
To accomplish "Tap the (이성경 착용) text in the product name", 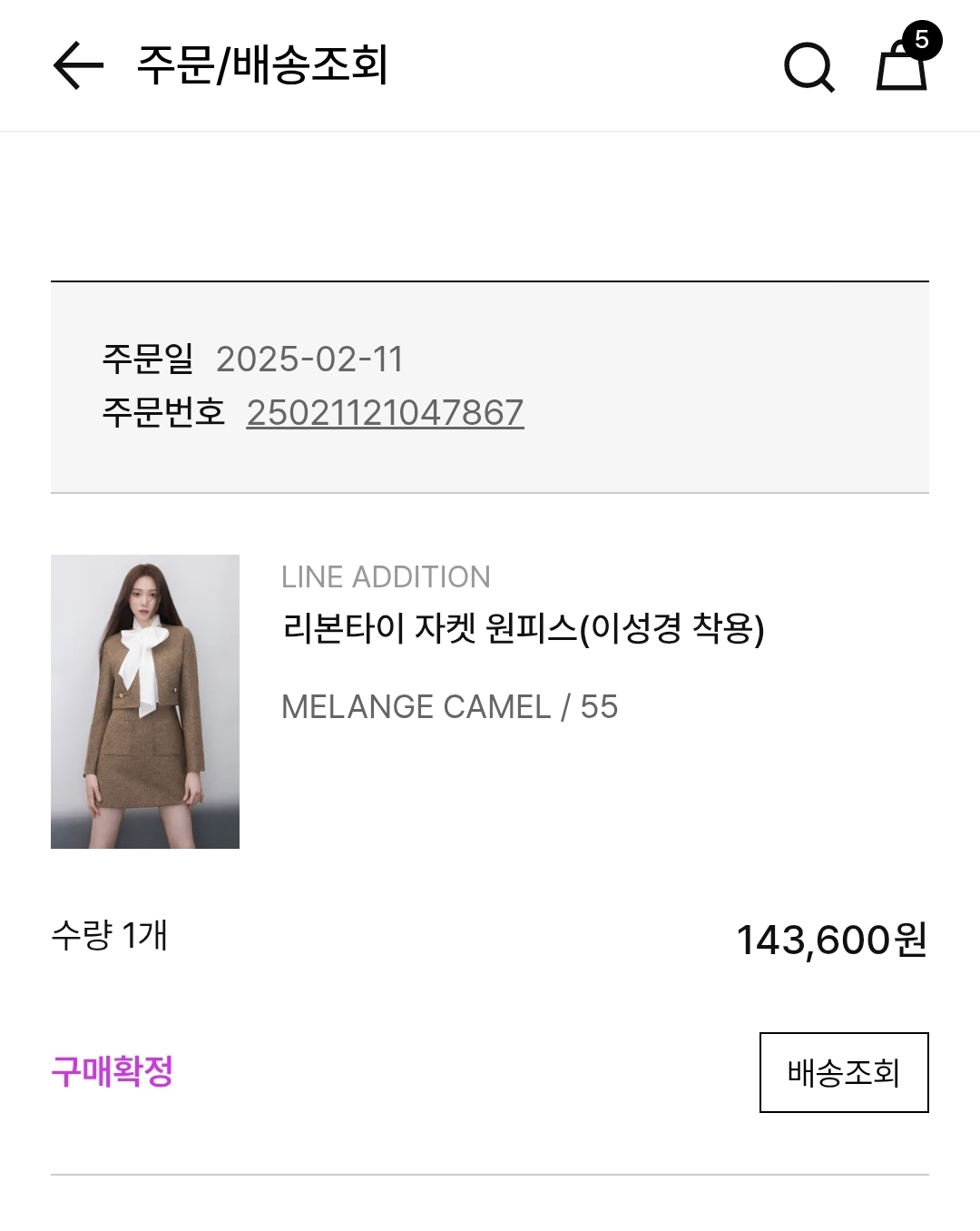I will tap(671, 628).
